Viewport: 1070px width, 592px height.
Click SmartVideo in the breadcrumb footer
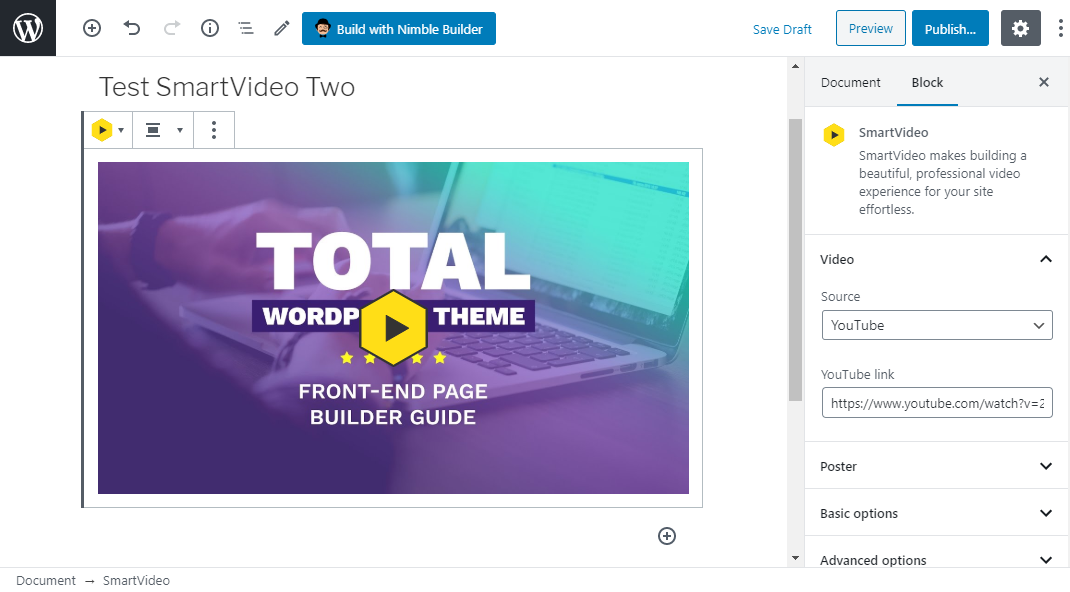136,580
